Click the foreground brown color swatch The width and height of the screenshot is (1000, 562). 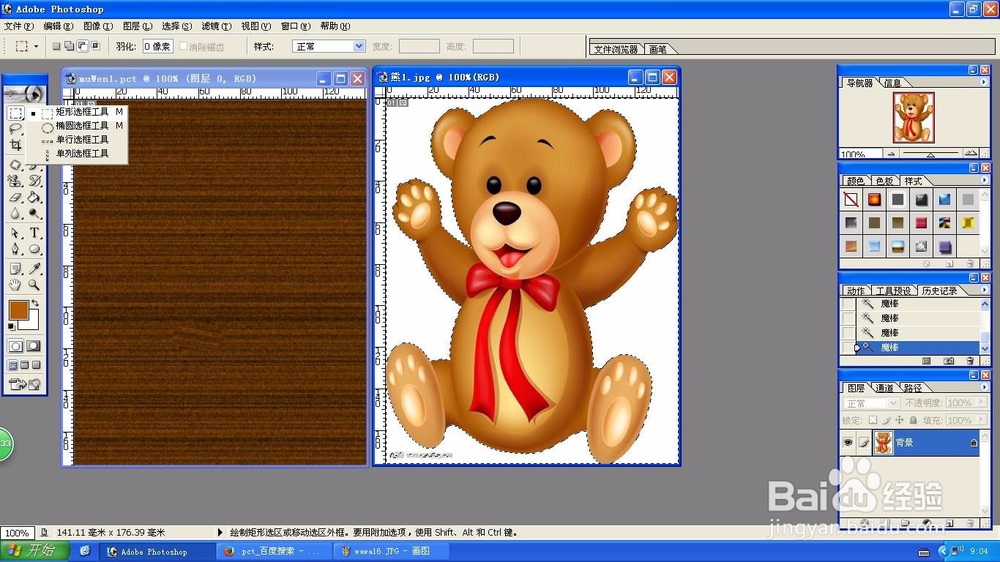(17, 310)
